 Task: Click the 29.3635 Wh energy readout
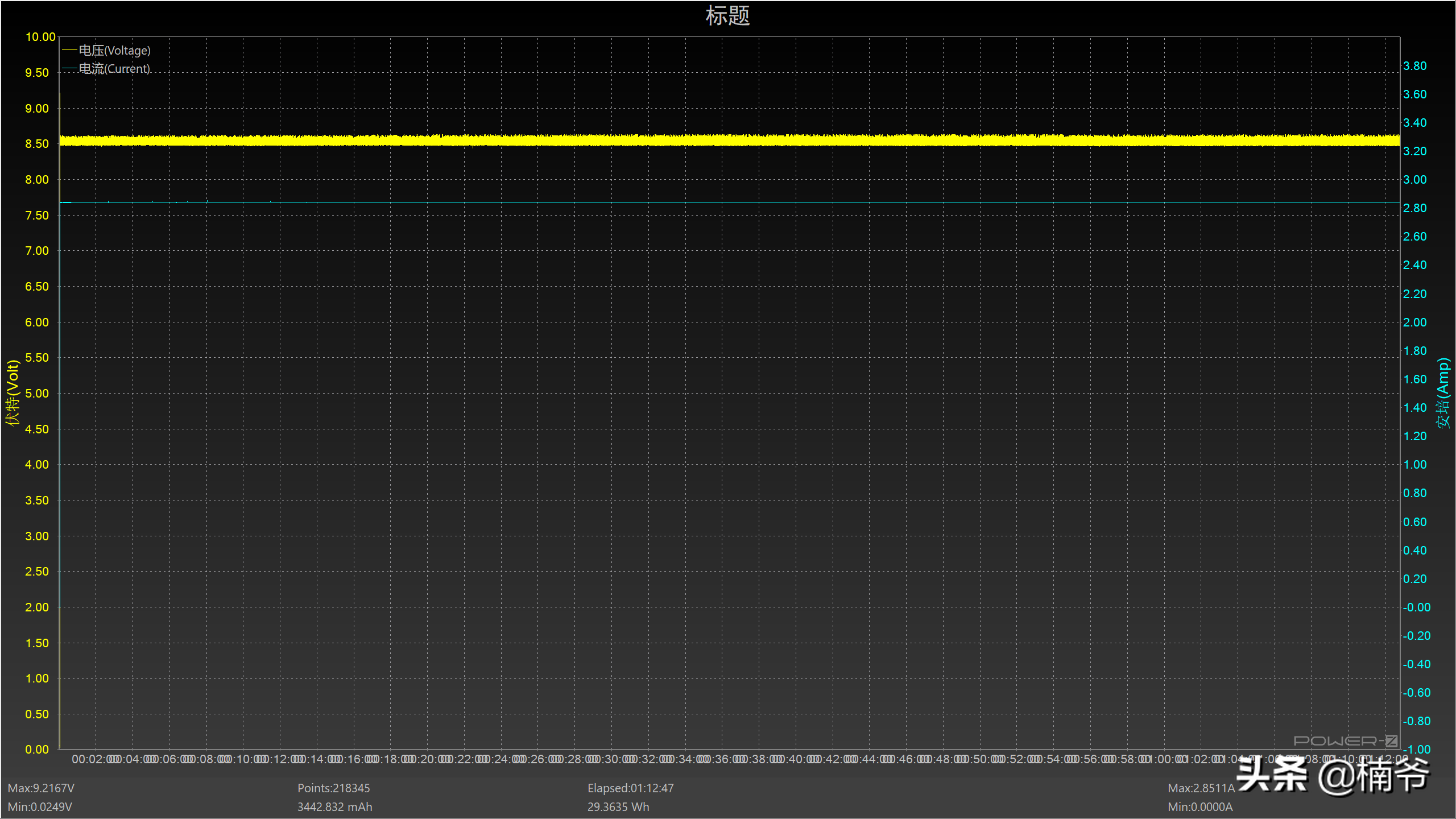click(x=618, y=807)
